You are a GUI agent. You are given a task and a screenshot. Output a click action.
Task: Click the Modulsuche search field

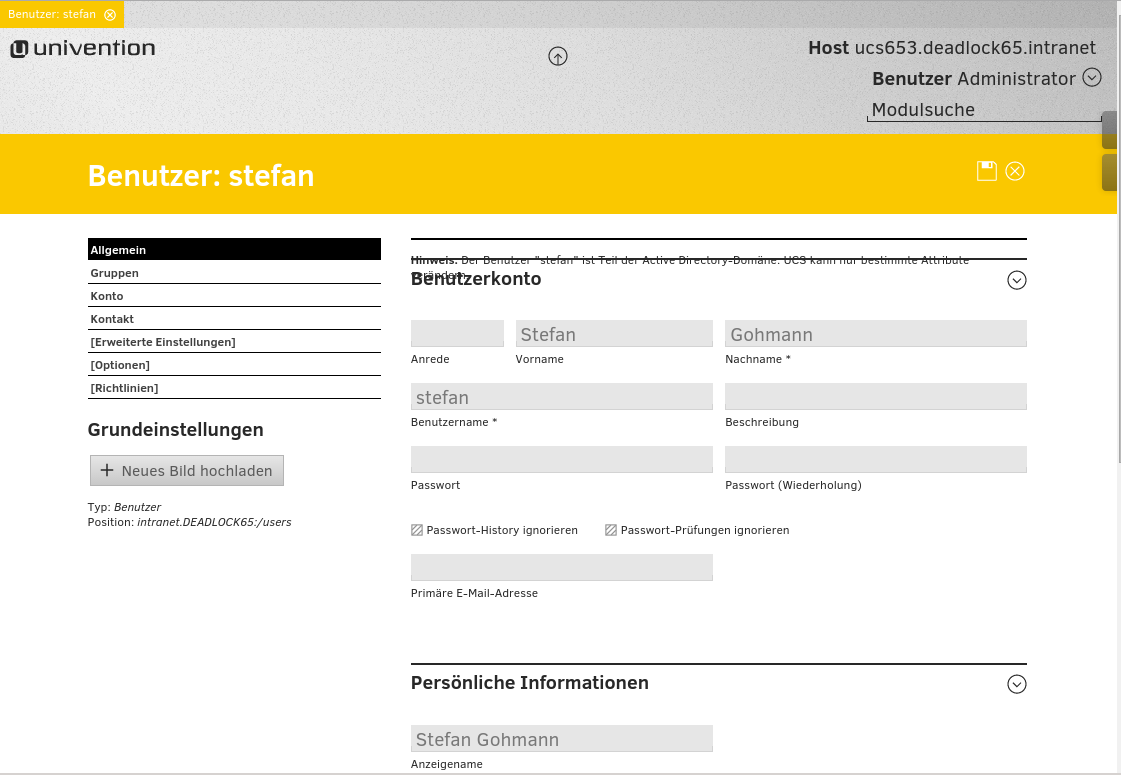click(983, 110)
